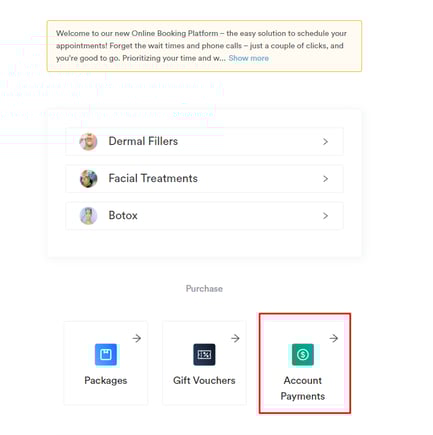The image size is (433, 435).
Task: Open the Gift Vouchers label
Action: point(204,380)
